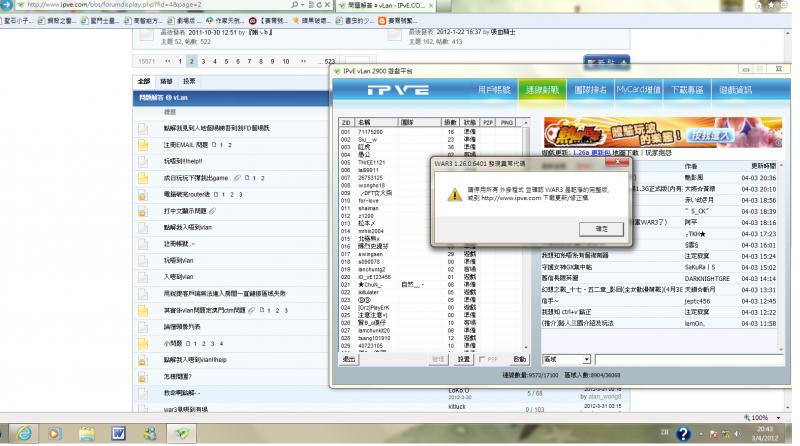Click the yellow warning icon in the dialog
The height and width of the screenshot is (446, 800).
point(454,194)
